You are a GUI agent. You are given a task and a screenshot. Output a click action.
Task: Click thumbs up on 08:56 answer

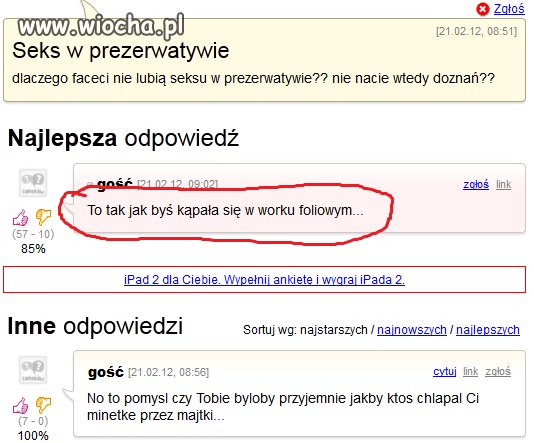[x=20, y=405]
